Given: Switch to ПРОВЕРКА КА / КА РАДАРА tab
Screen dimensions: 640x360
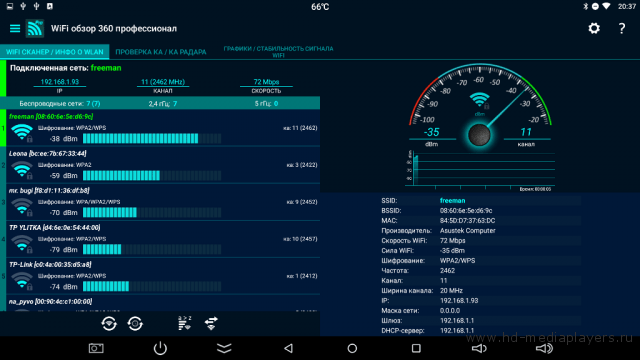Looking at the screenshot, I should [x=161, y=52].
